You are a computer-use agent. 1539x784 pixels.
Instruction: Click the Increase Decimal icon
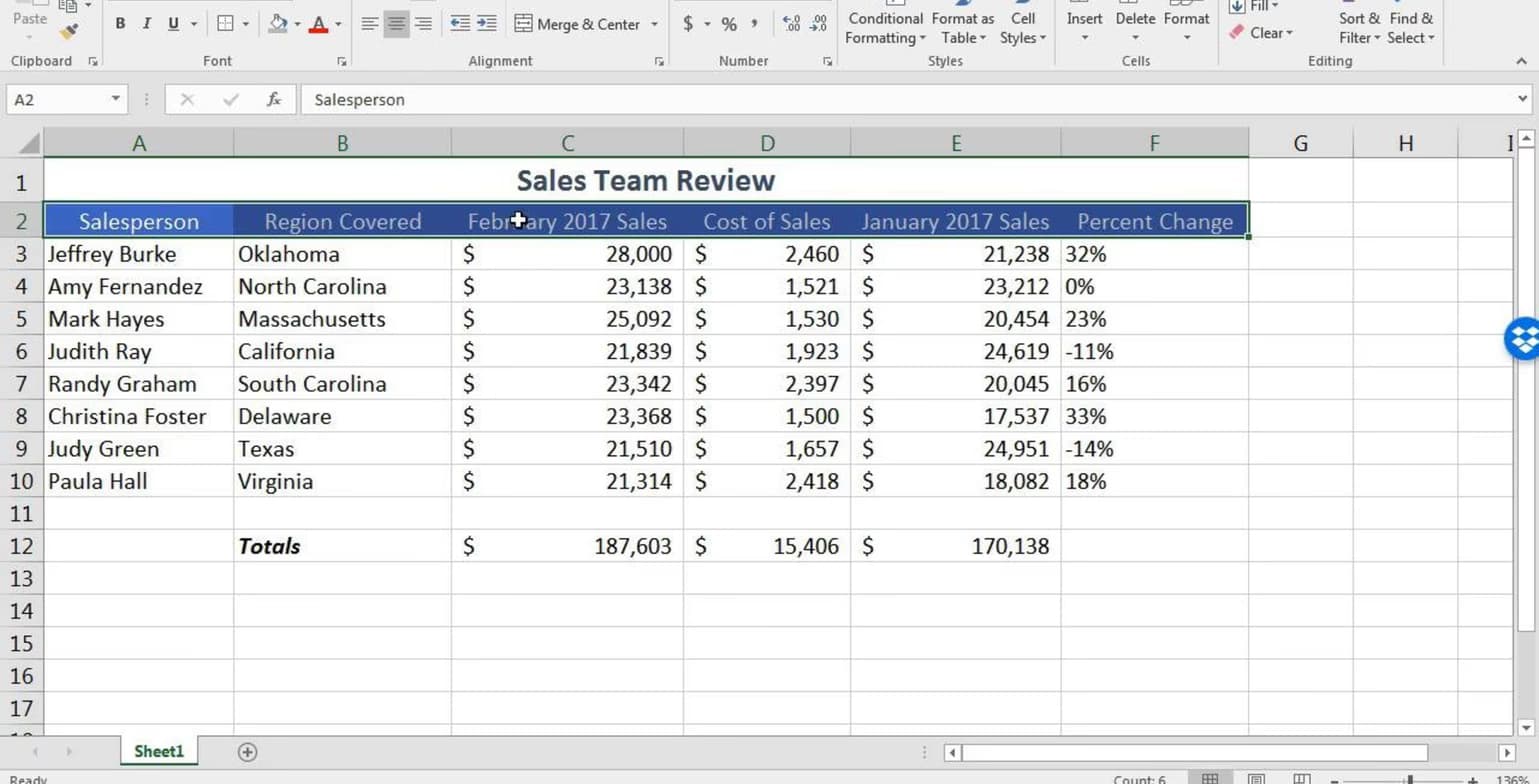click(x=791, y=24)
